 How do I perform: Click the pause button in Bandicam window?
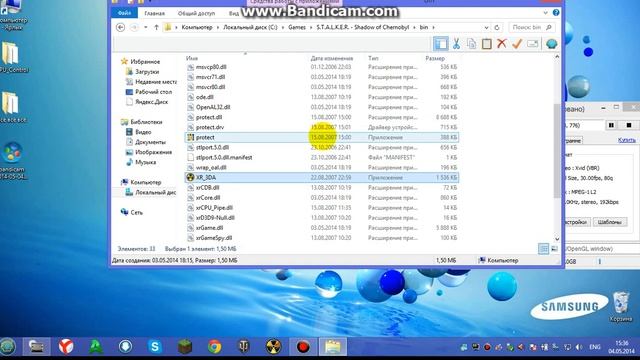611,125
